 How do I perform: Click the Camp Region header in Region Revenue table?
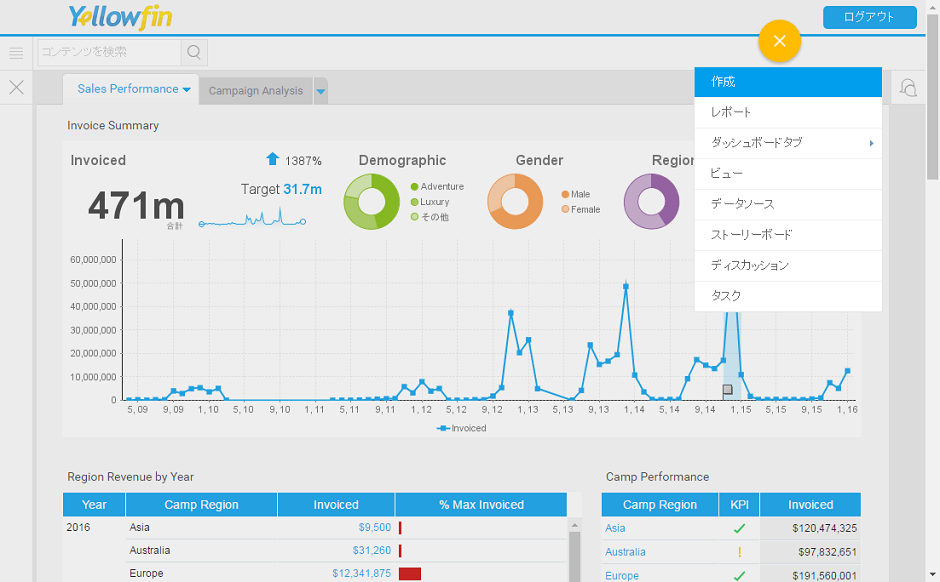201,505
